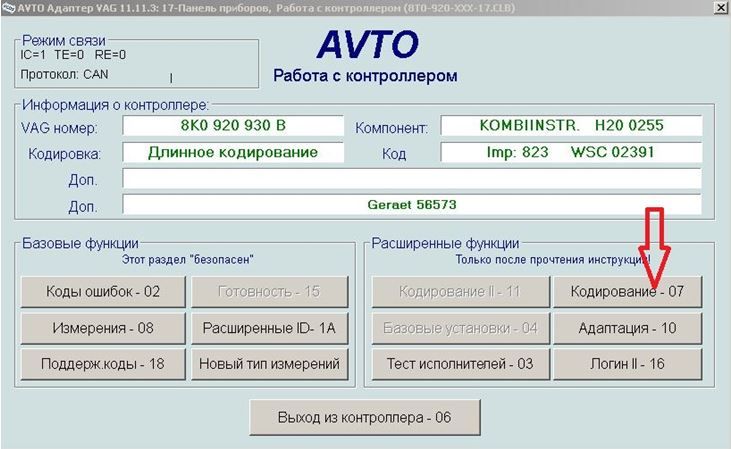This screenshot has height=449, width=731.
Task: Start Тест исполнителей - 03
Action: [460, 364]
